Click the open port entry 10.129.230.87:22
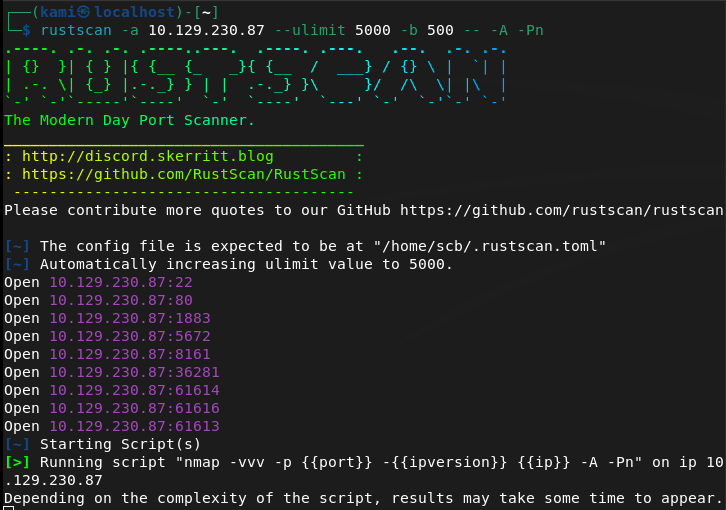The width and height of the screenshot is (726, 510). (121, 282)
